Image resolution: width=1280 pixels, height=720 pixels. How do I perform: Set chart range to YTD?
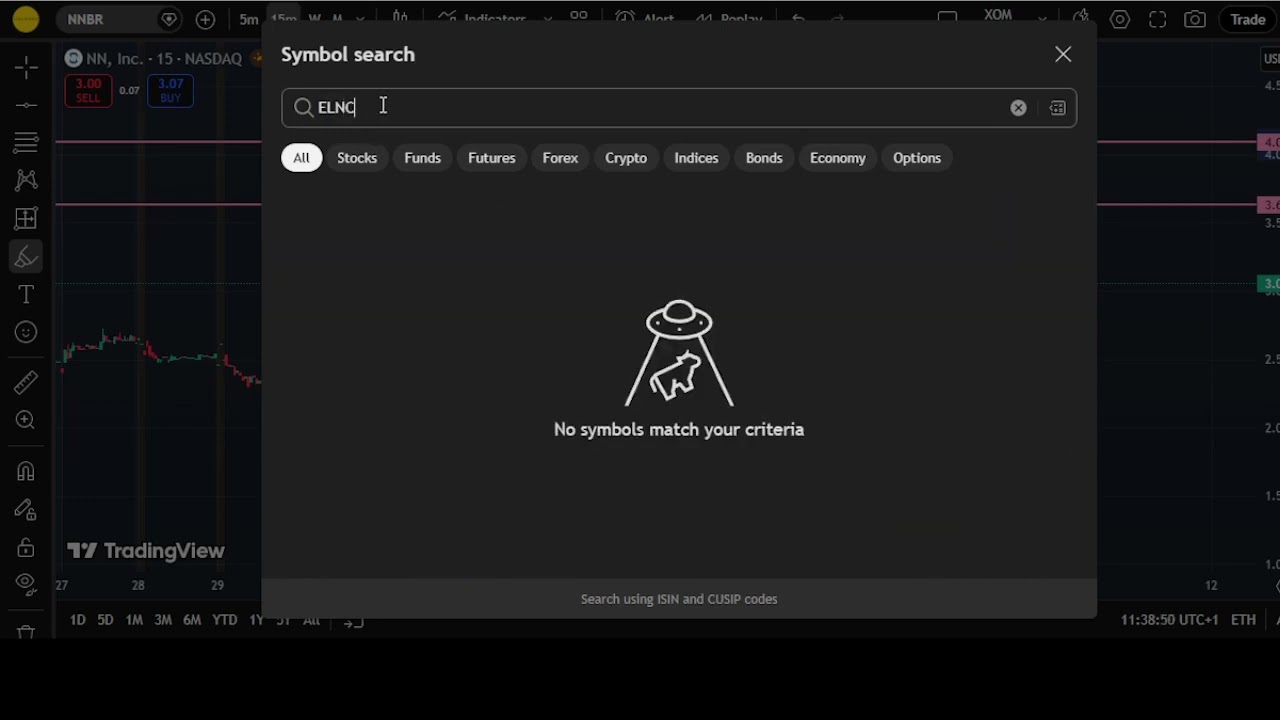pyautogui.click(x=225, y=620)
